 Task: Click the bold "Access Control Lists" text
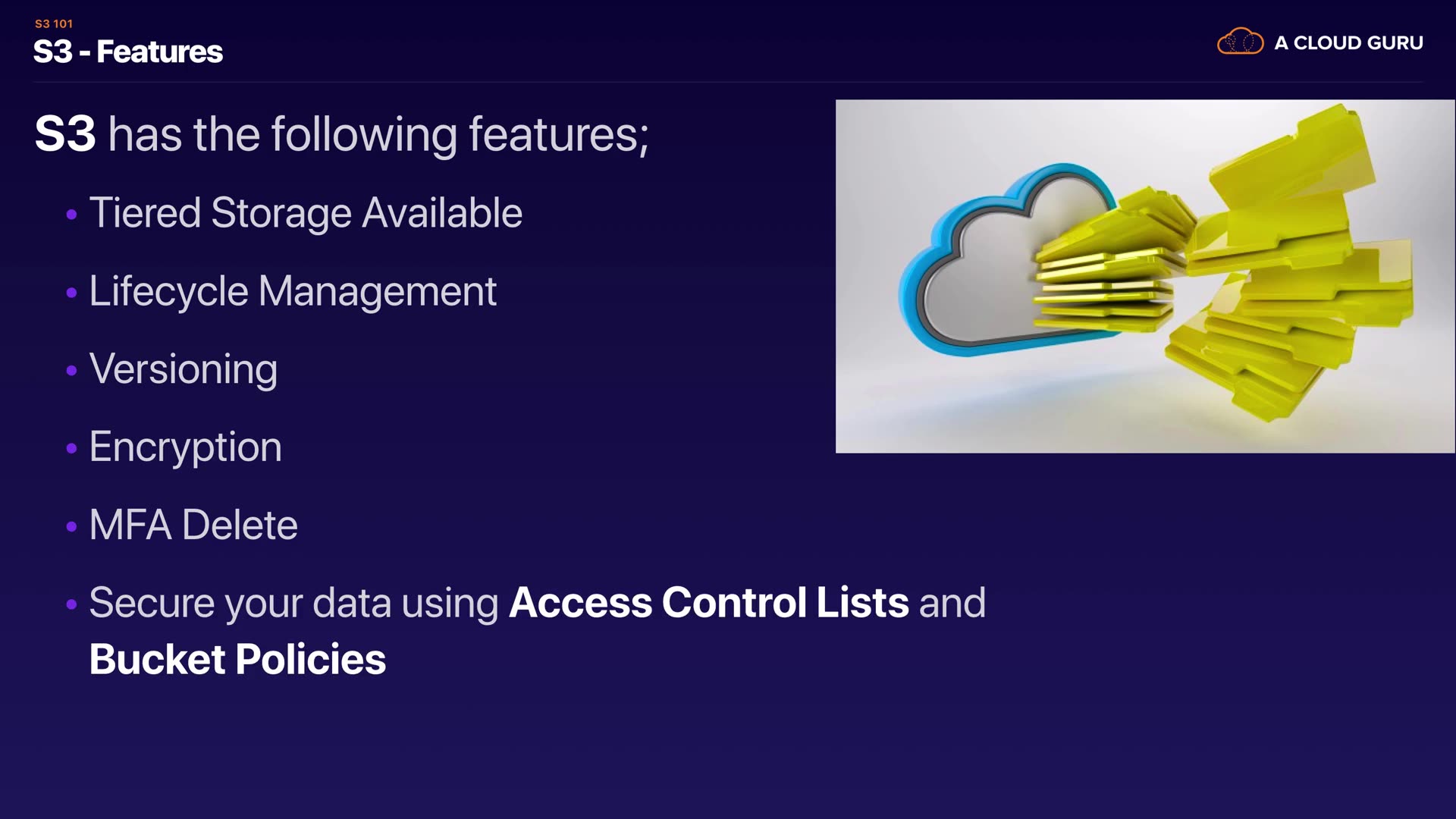click(x=708, y=603)
